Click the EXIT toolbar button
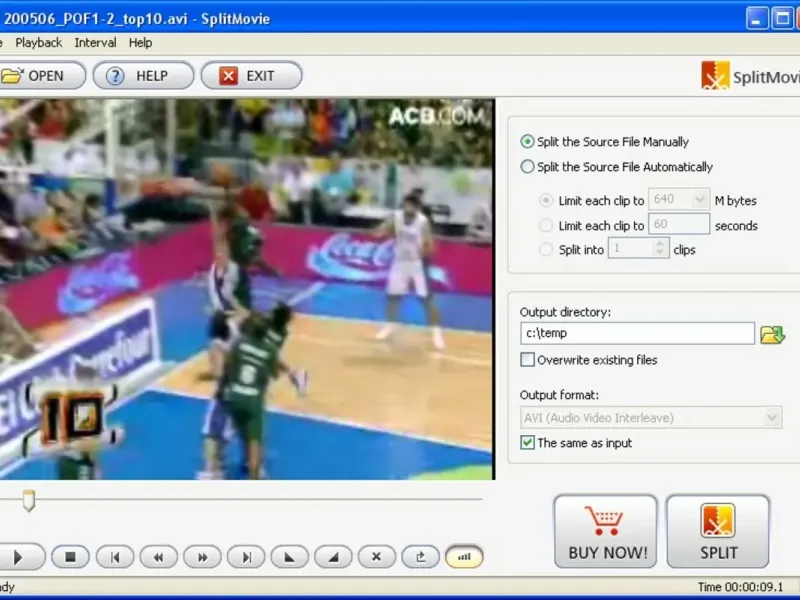This screenshot has width=800, height=600. pyautogui.click(x=252, y=76)
